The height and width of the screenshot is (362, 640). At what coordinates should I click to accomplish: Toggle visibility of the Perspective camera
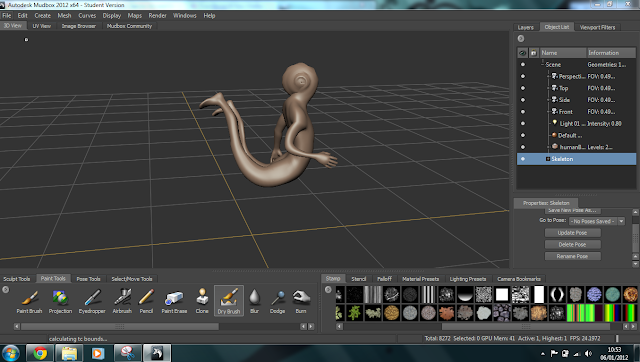523,76
